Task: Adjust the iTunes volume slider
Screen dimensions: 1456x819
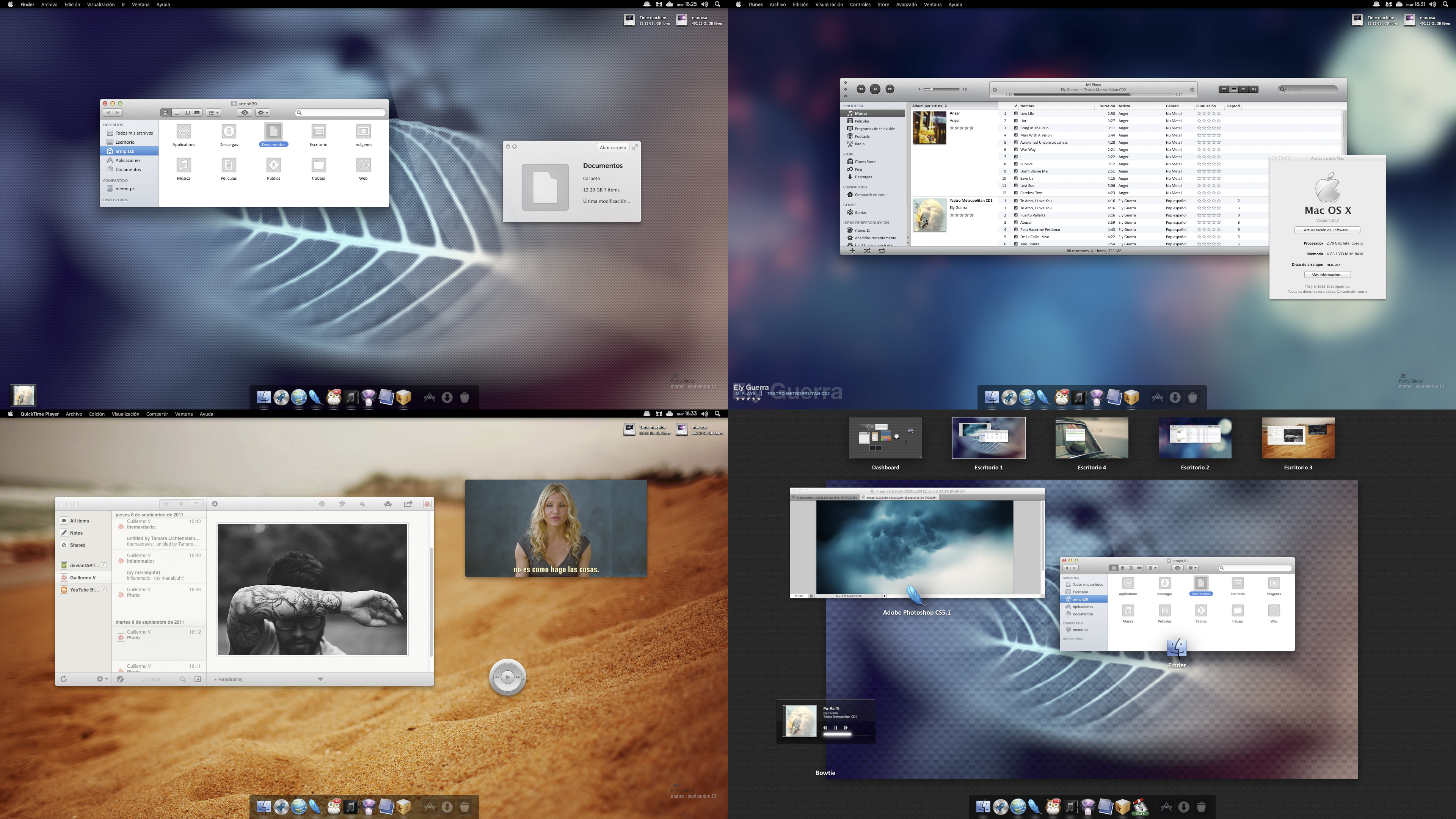Action: point(941,89)
